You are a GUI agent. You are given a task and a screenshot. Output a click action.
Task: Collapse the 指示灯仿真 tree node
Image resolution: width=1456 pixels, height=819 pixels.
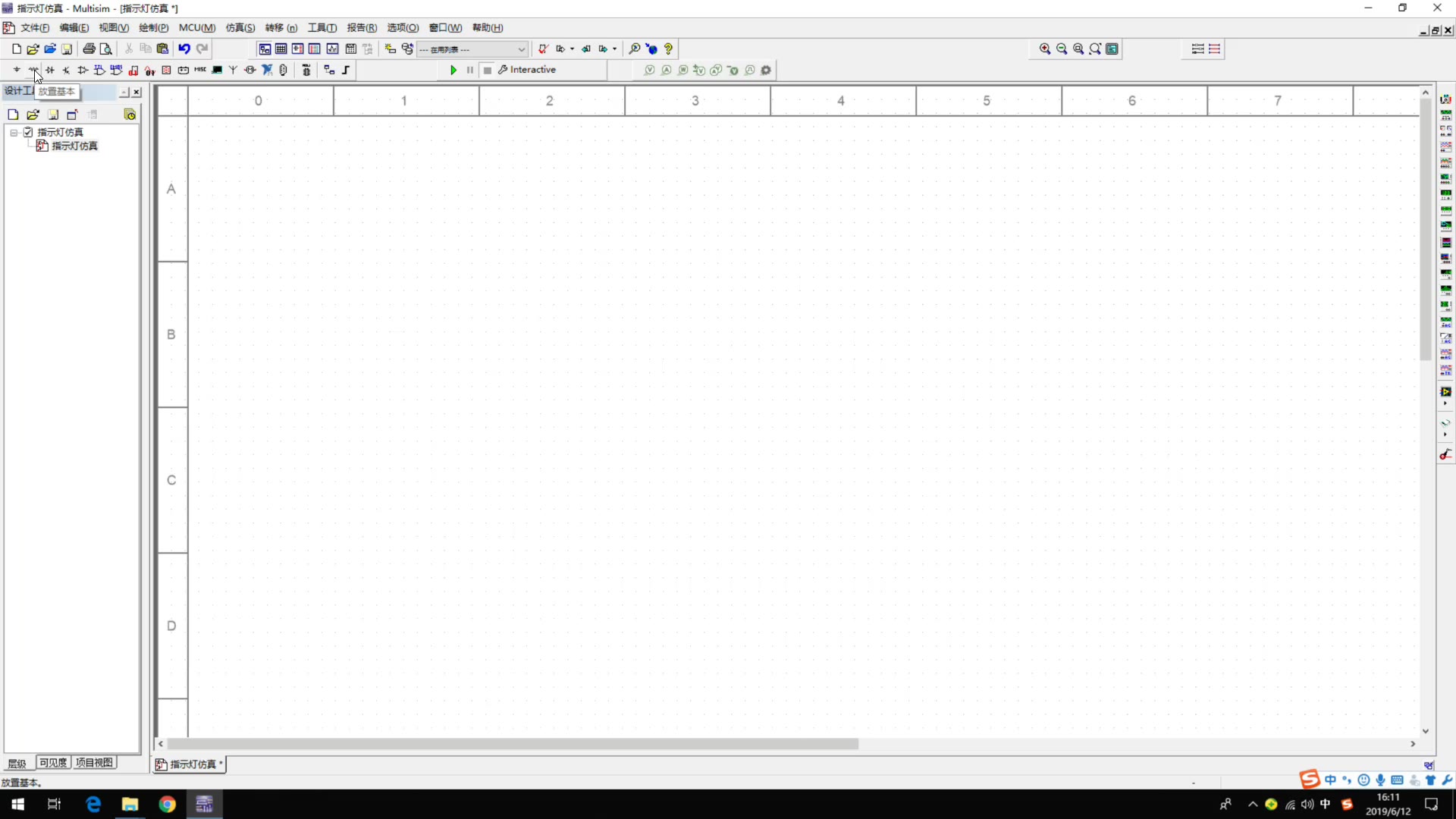(14, 132)
